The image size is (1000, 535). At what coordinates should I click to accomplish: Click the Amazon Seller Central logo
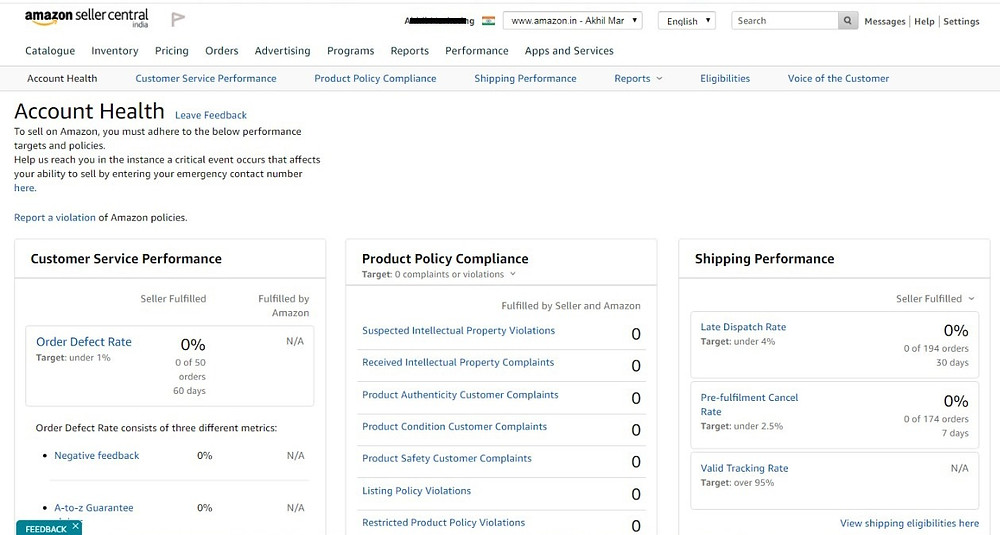[86, 18]
